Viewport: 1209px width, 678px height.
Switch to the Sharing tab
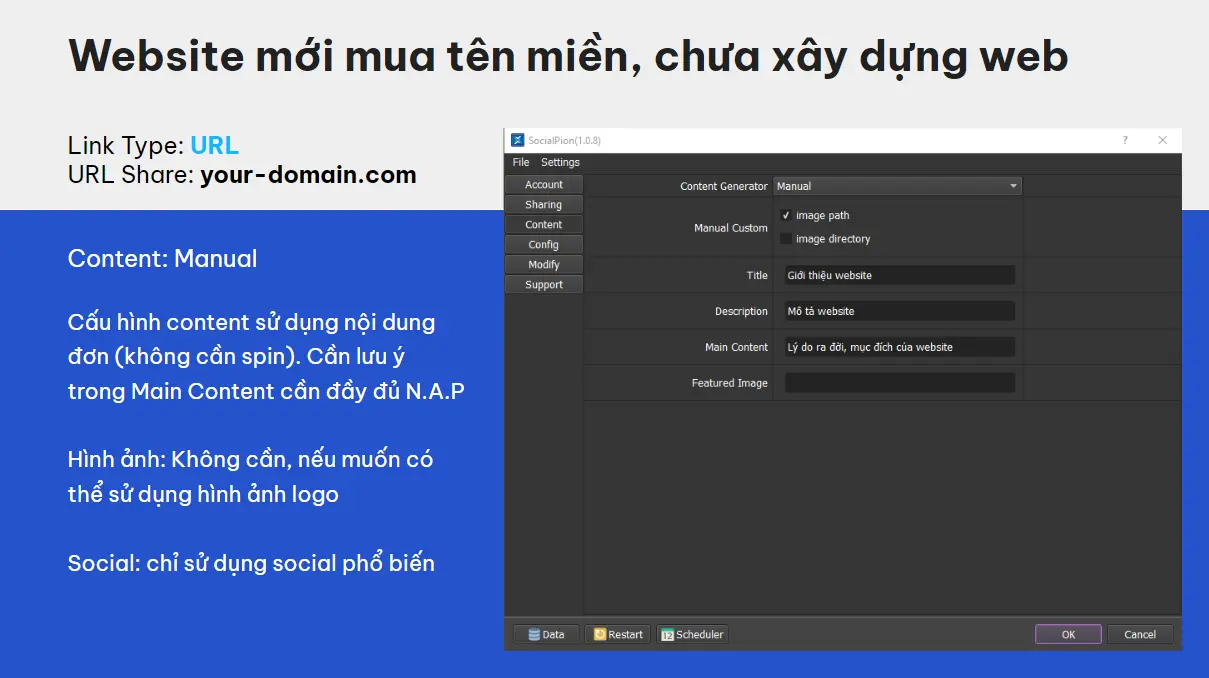pos(544,204)
